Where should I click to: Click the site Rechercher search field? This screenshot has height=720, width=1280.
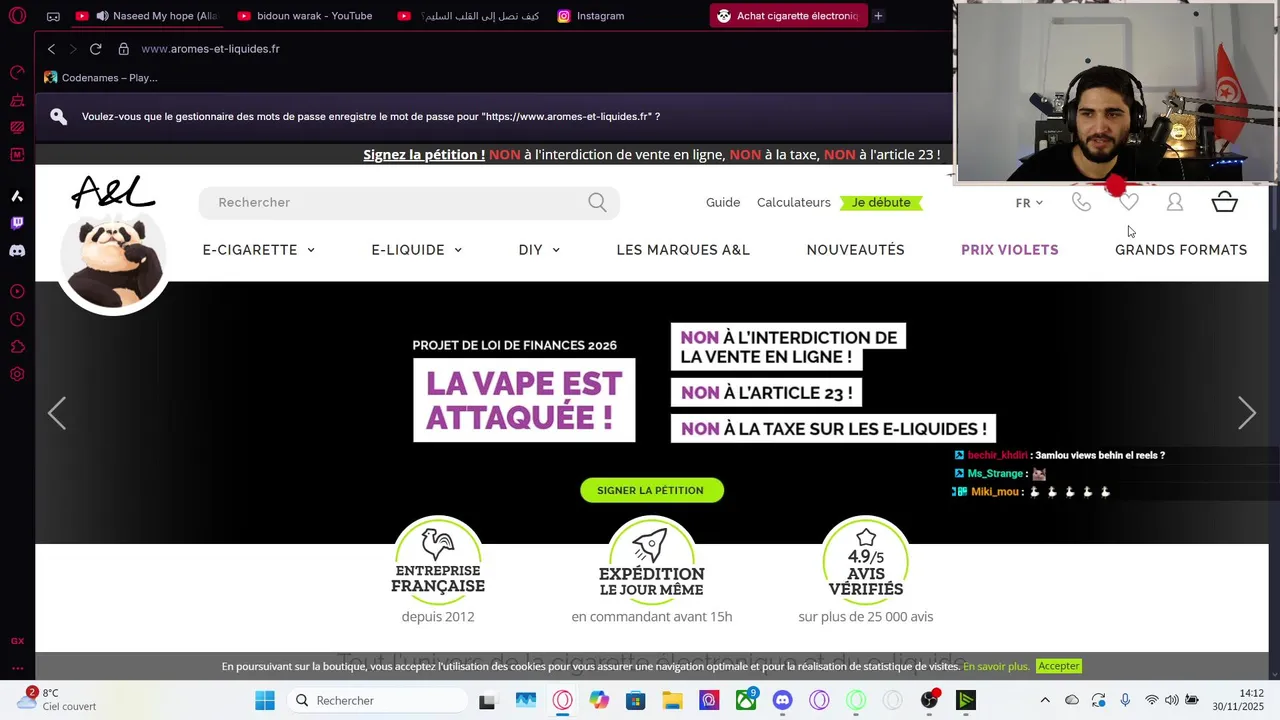coord(409,203)
